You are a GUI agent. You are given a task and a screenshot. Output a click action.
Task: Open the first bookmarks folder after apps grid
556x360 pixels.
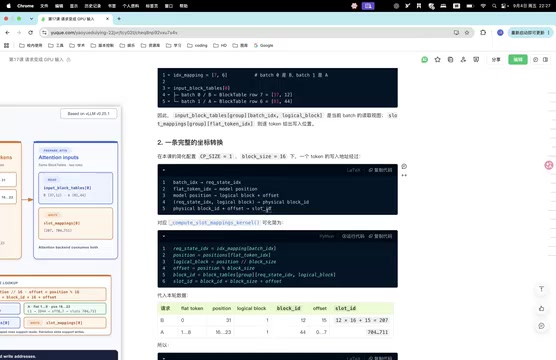(30, 45)
